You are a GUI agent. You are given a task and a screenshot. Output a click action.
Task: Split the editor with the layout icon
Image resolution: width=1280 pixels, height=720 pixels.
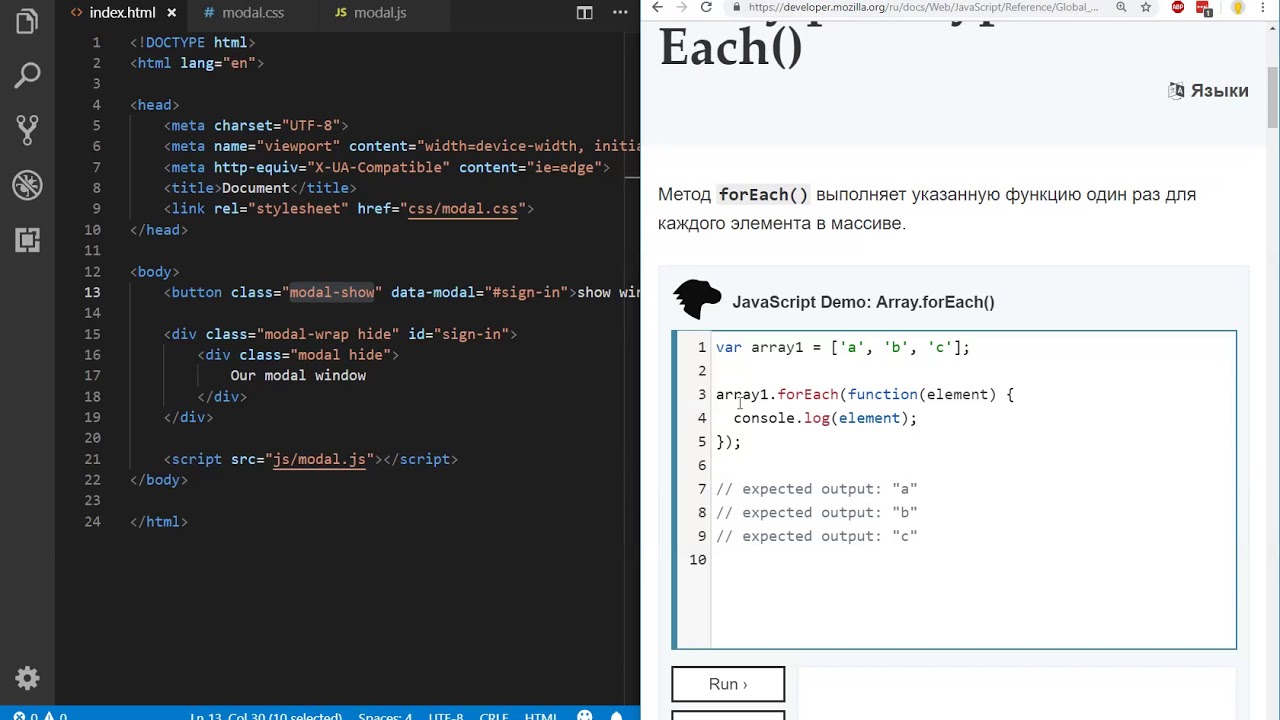point(585,13)
